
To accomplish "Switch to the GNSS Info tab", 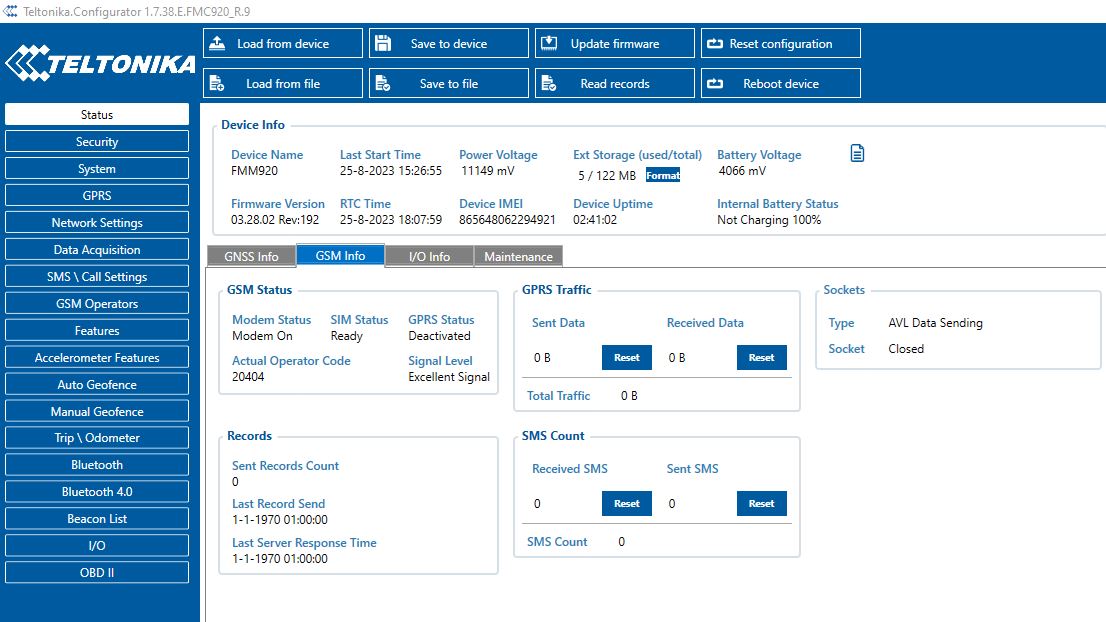I will [x=251, y=257].
